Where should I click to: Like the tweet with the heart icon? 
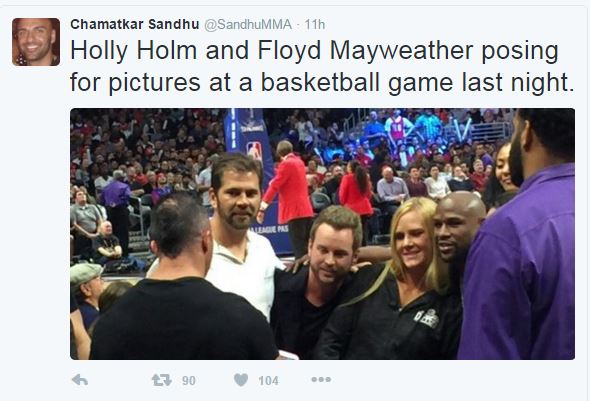pos(241,380)
